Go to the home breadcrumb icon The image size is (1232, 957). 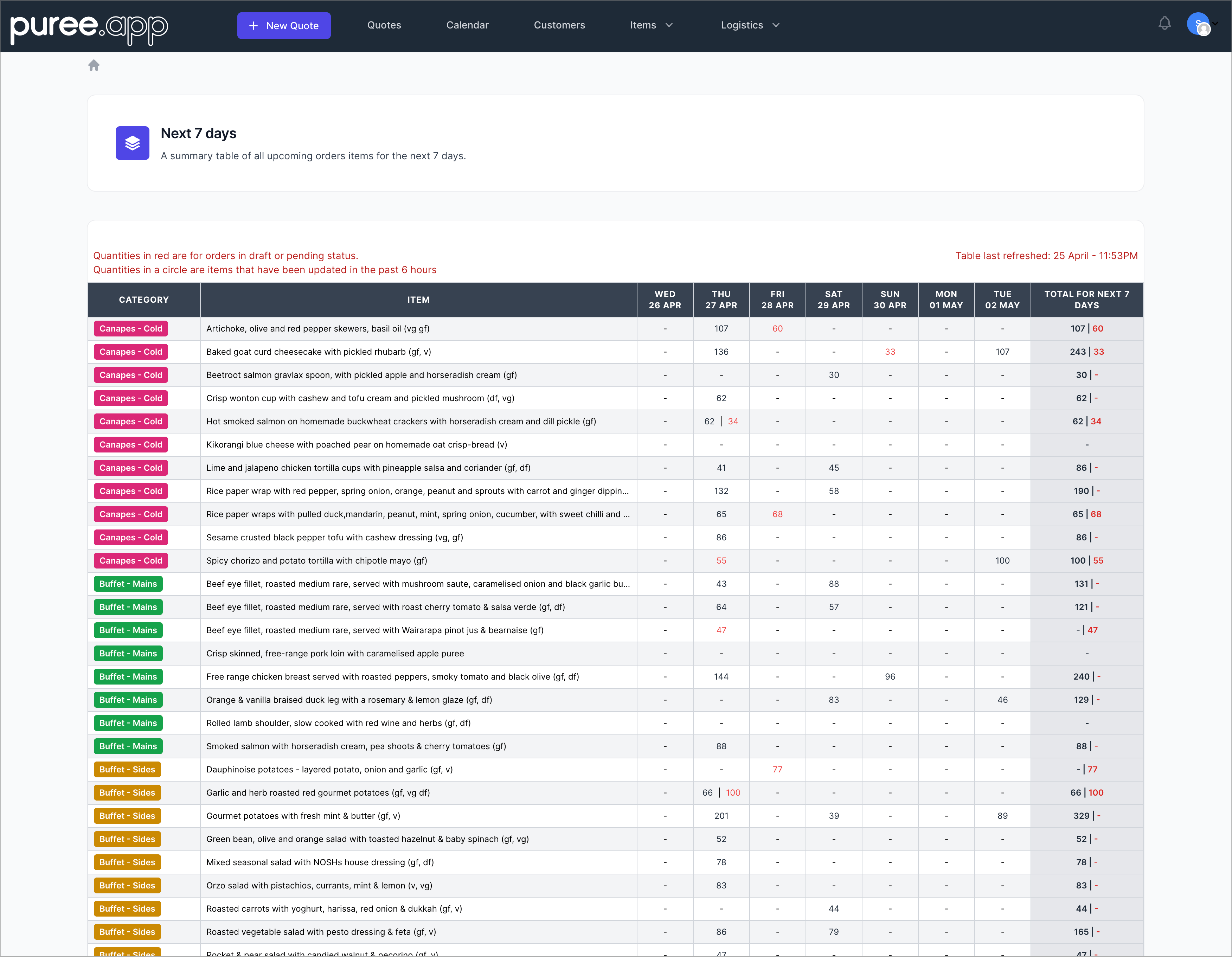[94, 65]
